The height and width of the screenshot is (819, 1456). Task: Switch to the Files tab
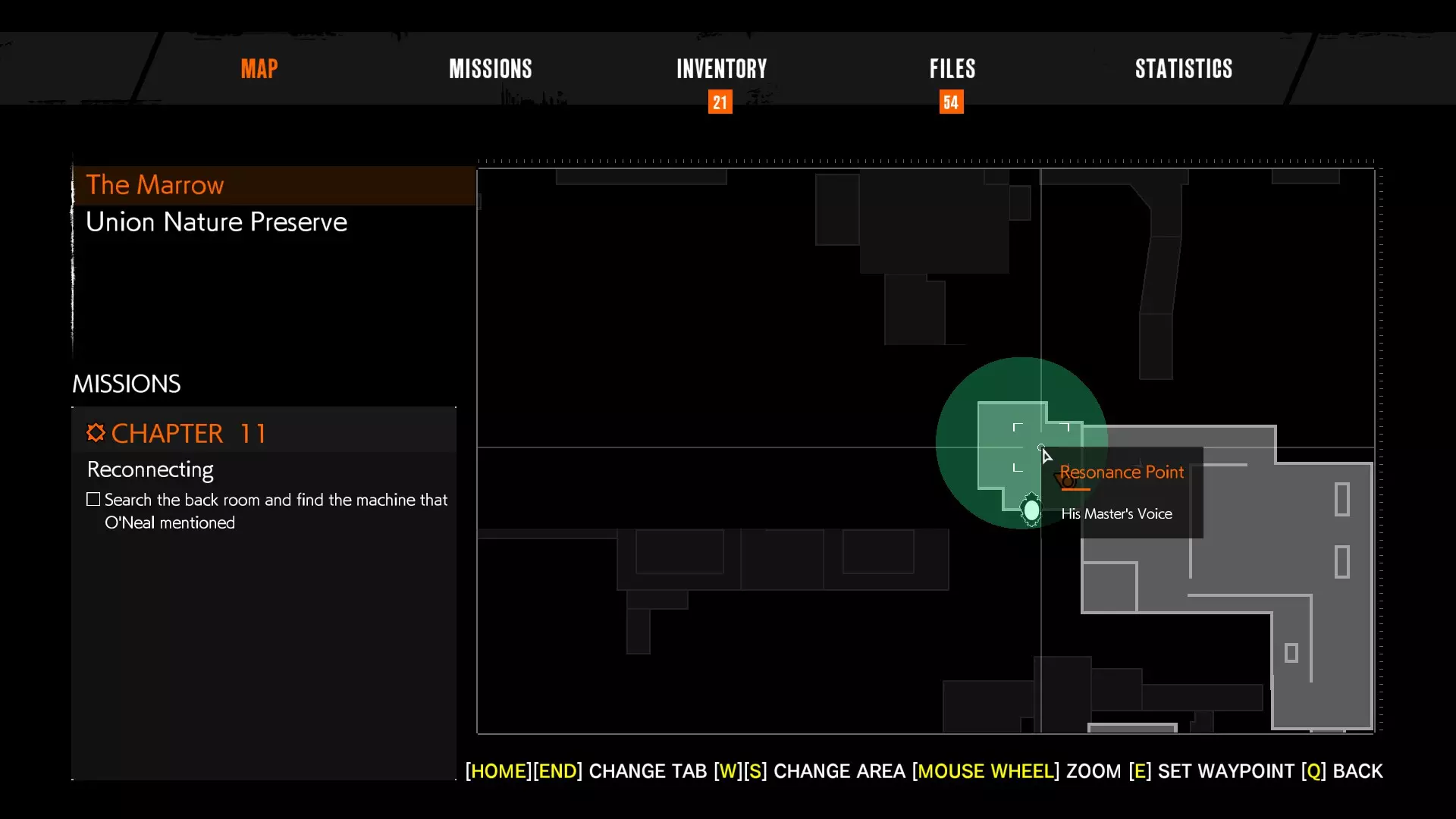[952, 69]
